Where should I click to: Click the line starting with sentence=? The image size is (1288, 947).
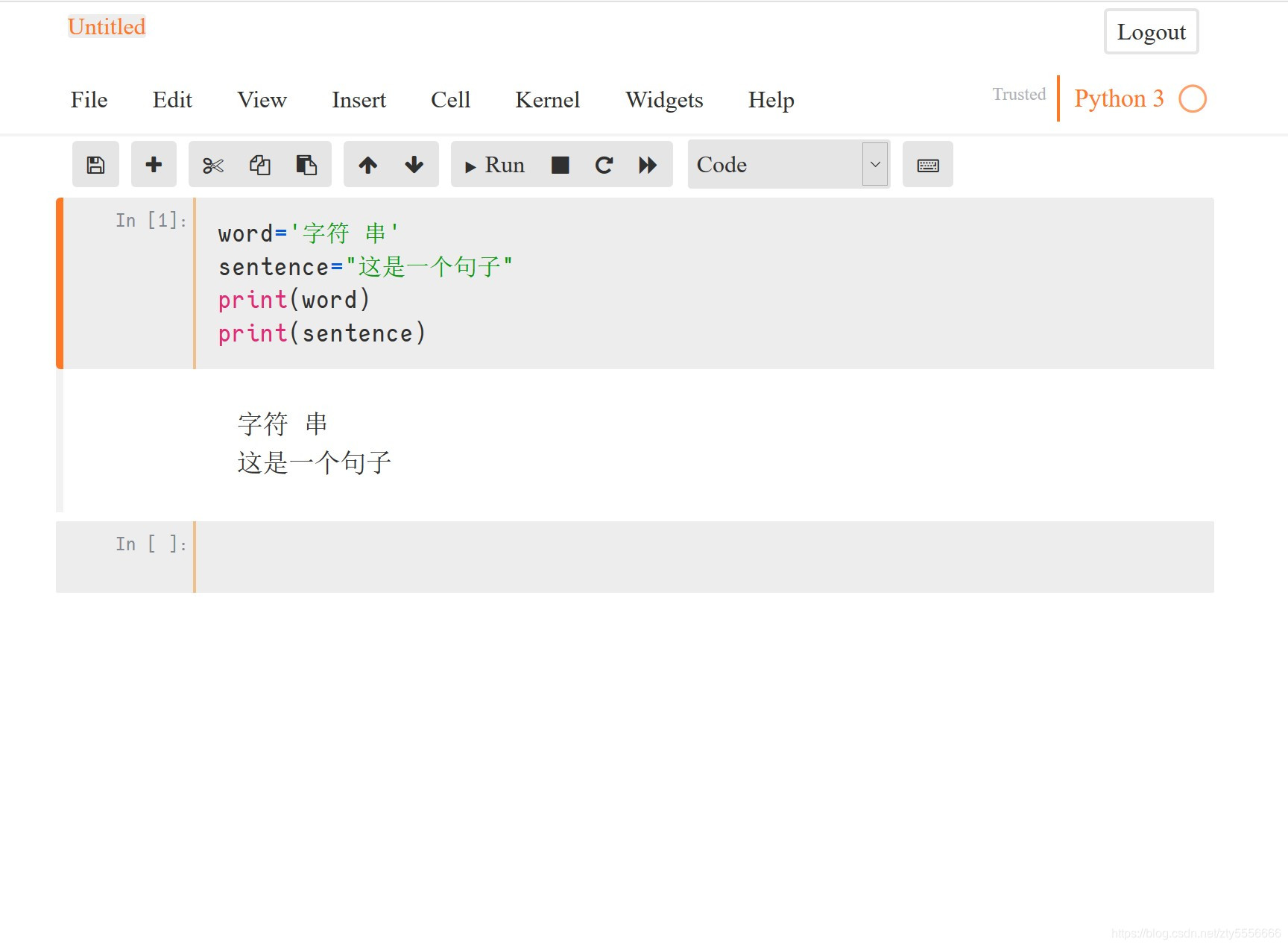pyautogui.click(x=365, y=267)
